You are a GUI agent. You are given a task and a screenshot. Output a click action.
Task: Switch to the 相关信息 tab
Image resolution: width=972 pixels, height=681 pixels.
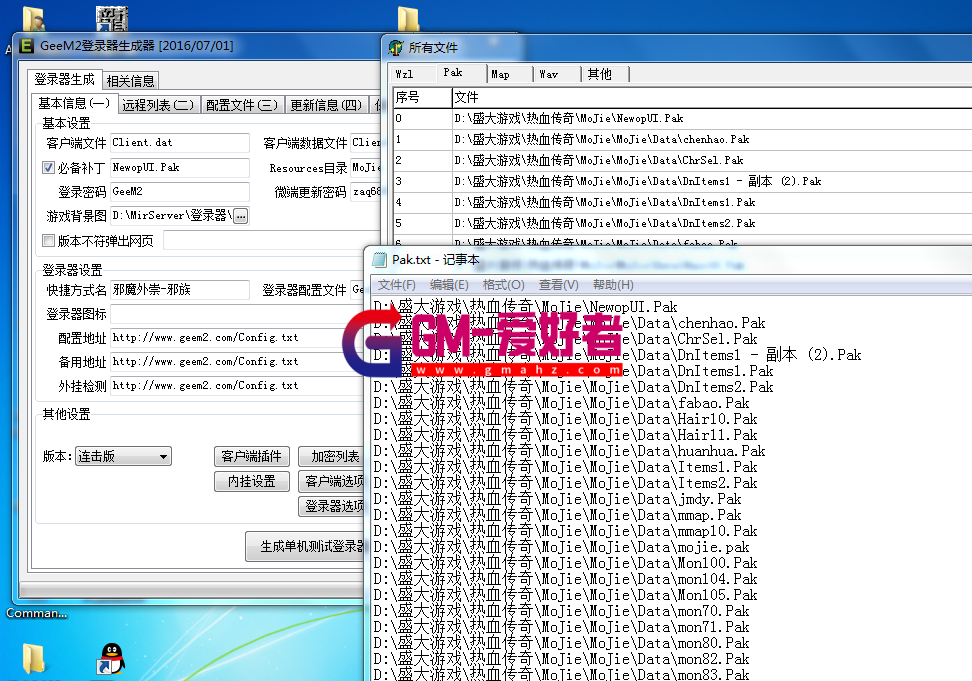(130, 81)
